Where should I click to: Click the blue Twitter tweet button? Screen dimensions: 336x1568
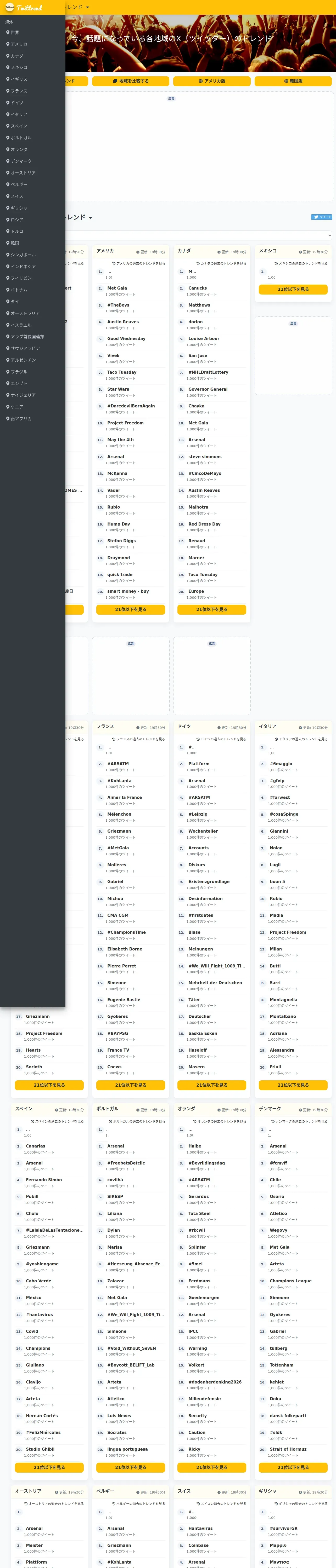click(x=321, y=217)
